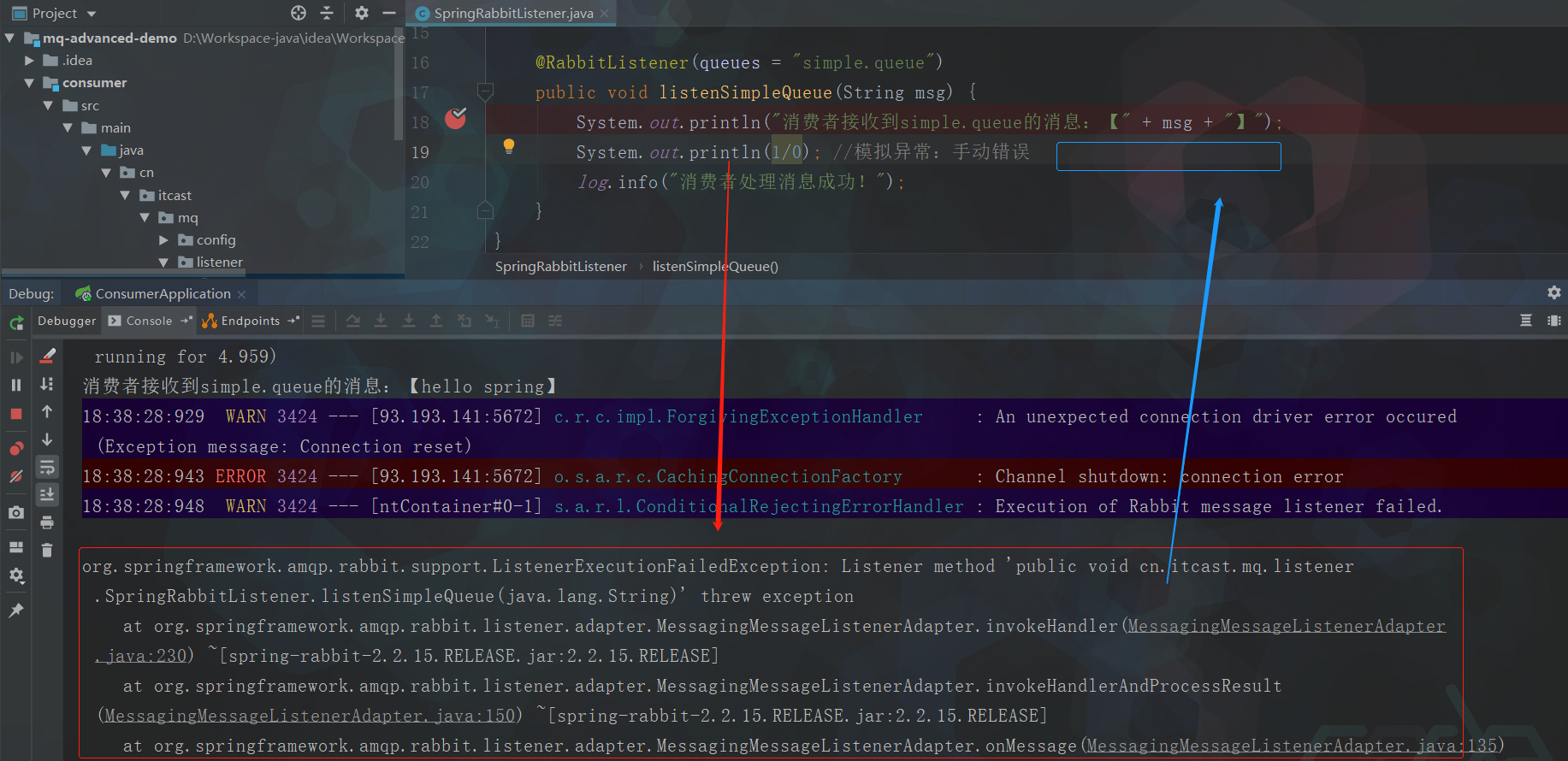Click the Trace Current Stream Chain icon
Image resolution: width=1568 pixels, height=761 pixels.
click(x=555, y=321)
